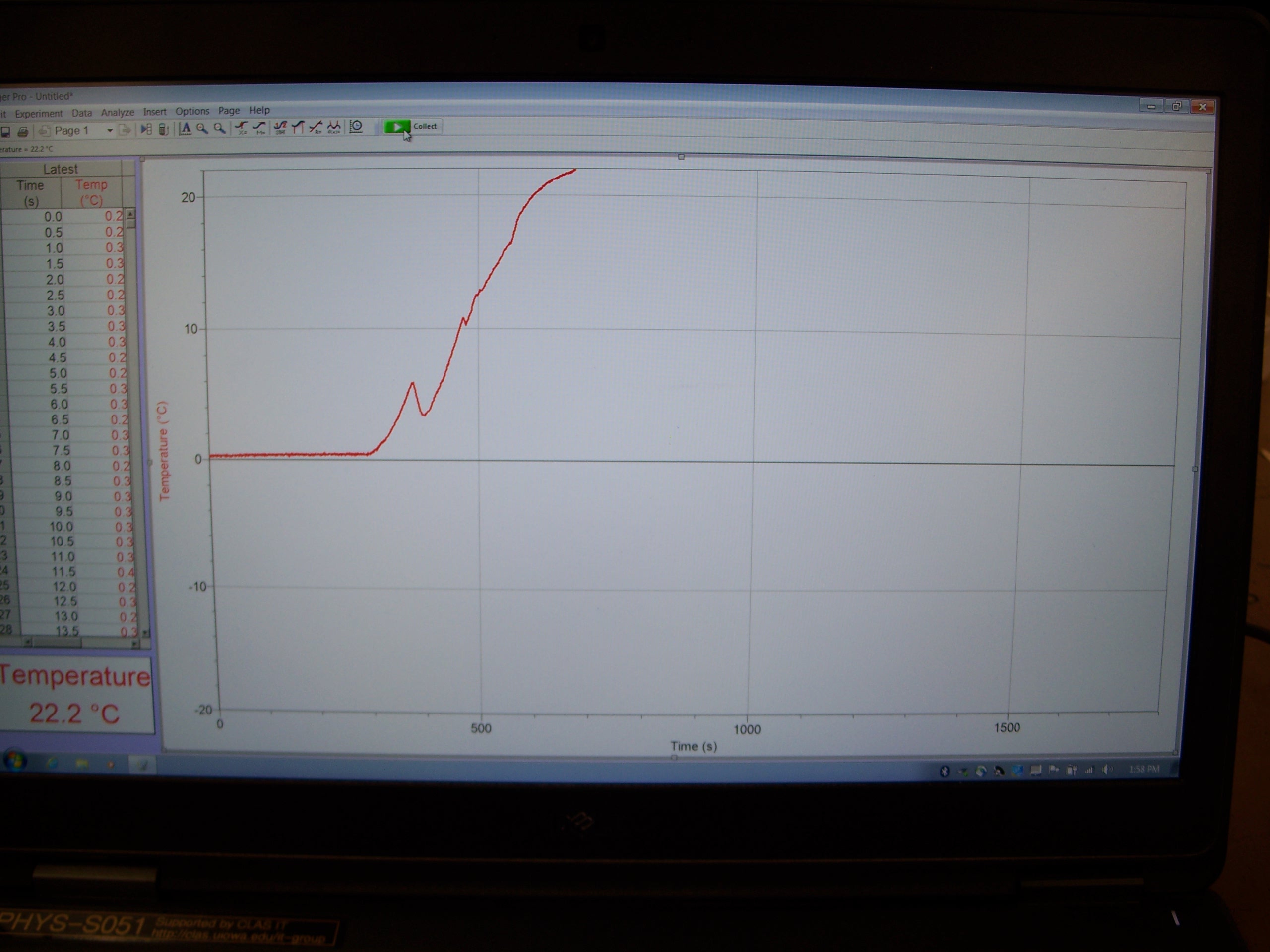
Task: Click the Time (s) x-axis label
Action: (694, 746)
